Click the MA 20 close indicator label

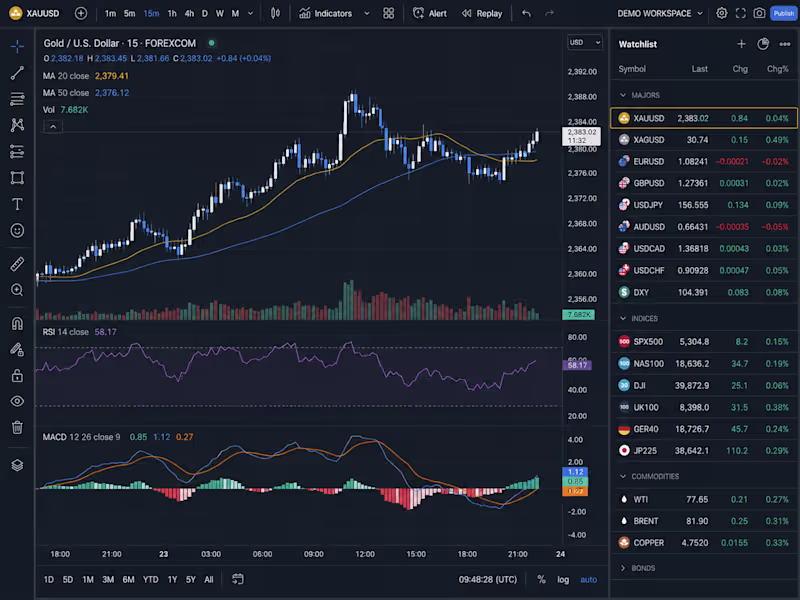66,76
